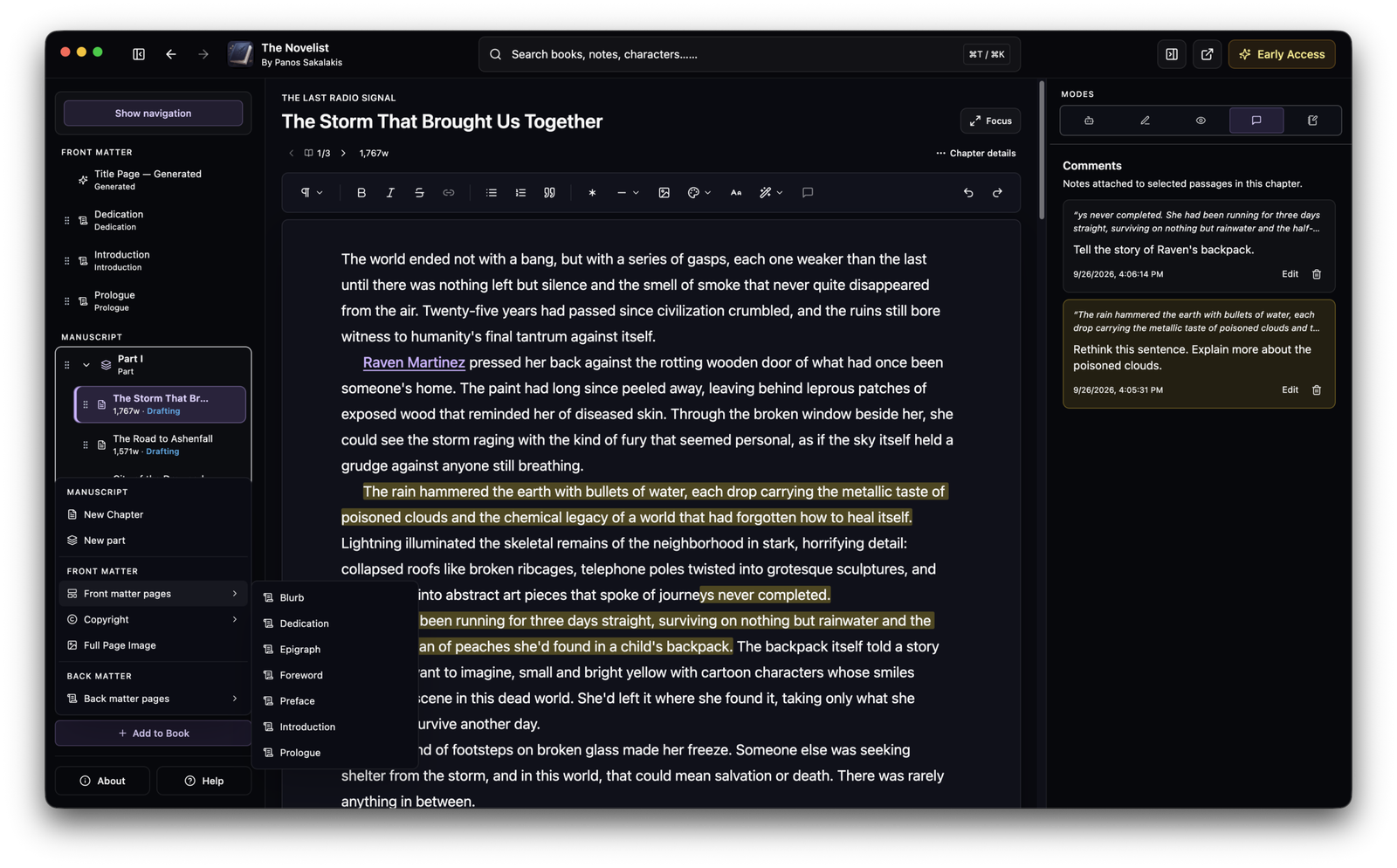
Task: Apply italic formatting
Action: (x=389, y=192)
